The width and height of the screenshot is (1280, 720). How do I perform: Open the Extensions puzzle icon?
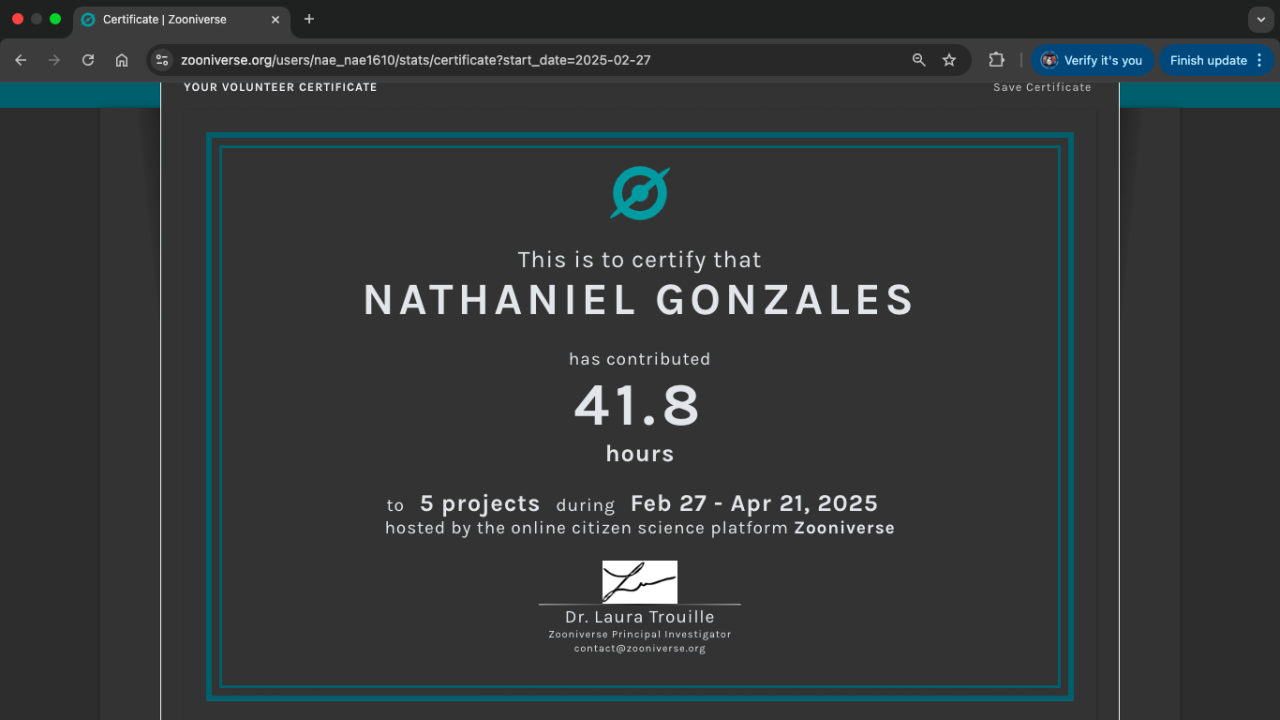click(x=996, y=60)
